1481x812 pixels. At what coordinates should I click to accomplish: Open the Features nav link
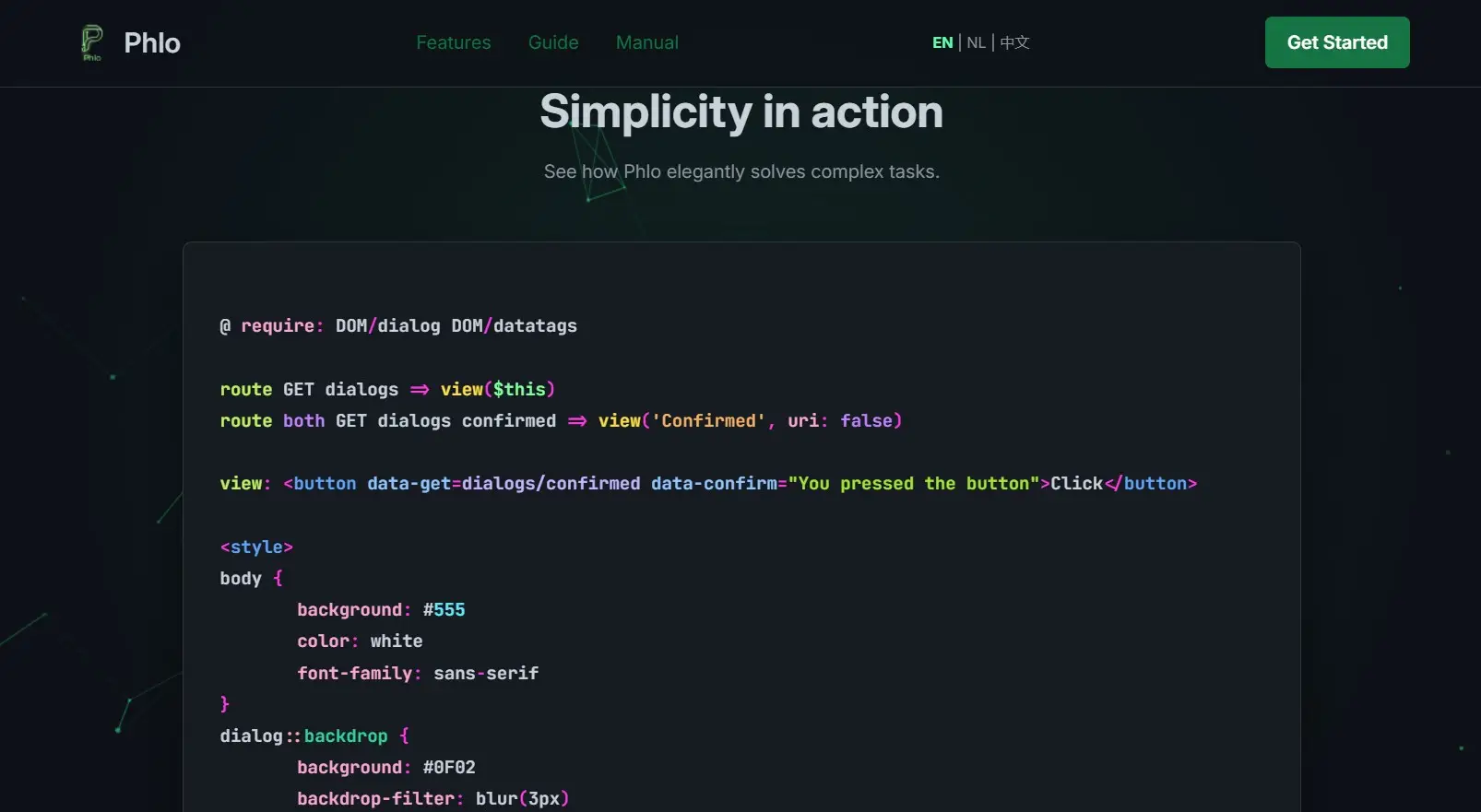tap(454, 42)
